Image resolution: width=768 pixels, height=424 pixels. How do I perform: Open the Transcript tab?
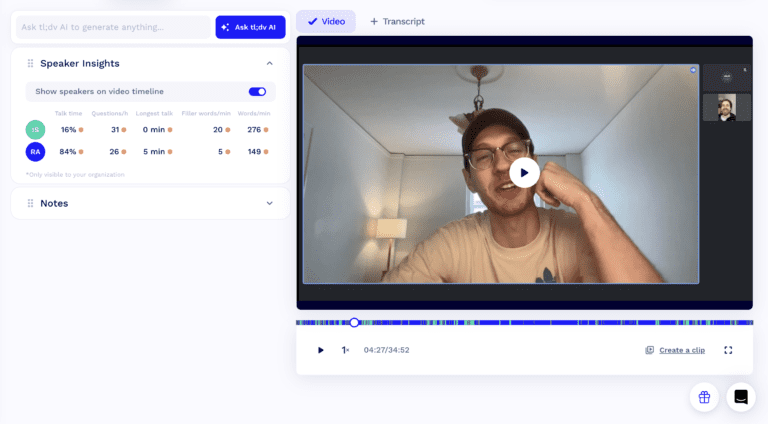(x=397, y=22)
